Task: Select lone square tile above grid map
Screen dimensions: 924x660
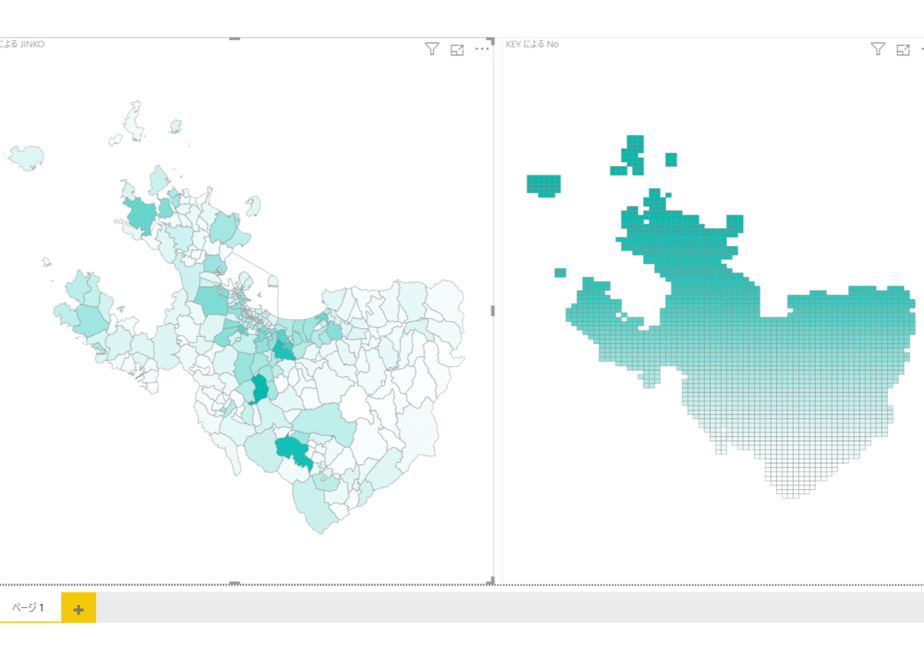Action: tap(671, 159)
